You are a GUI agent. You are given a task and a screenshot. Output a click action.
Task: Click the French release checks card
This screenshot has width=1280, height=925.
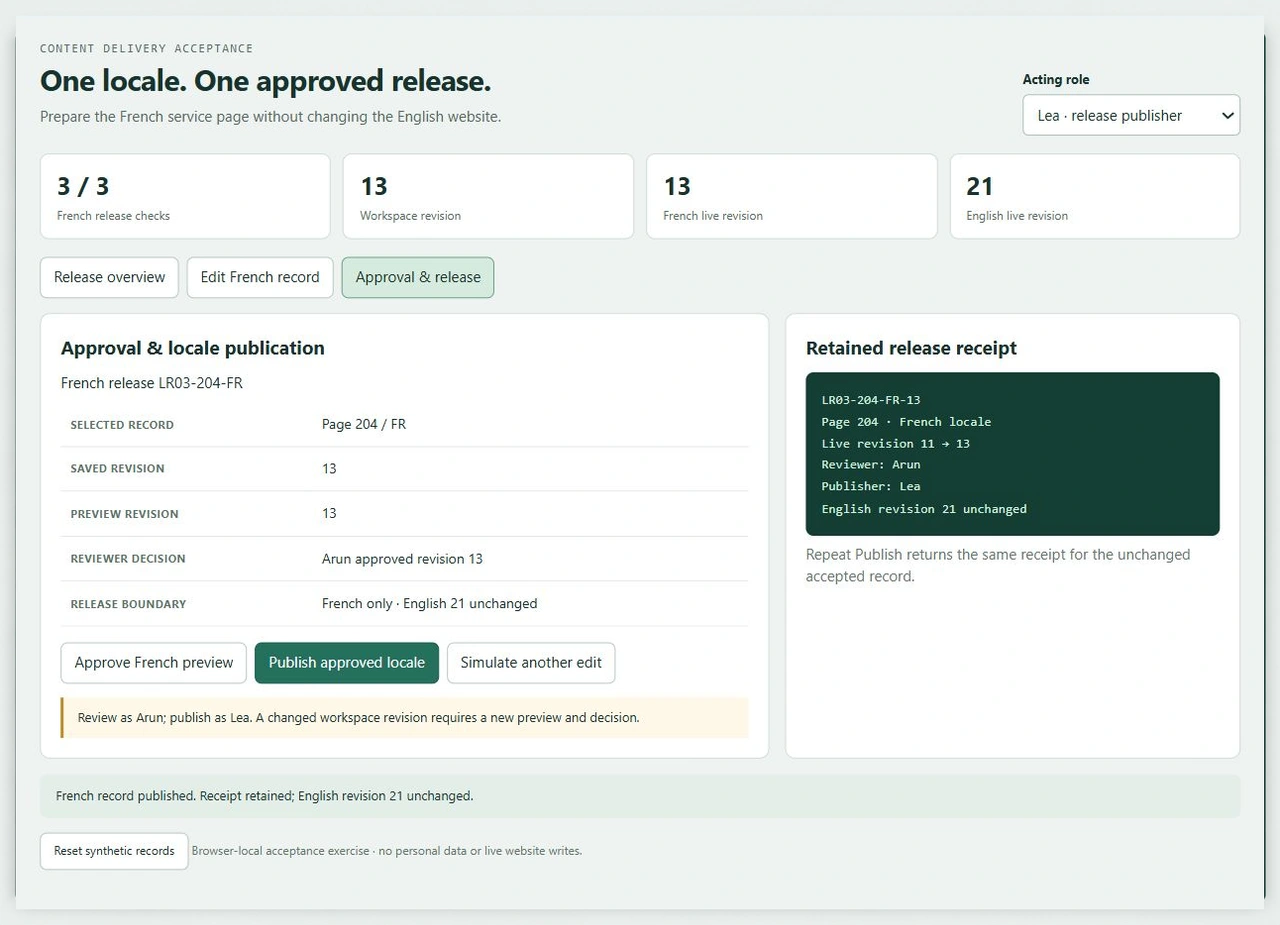coord(185,196)
